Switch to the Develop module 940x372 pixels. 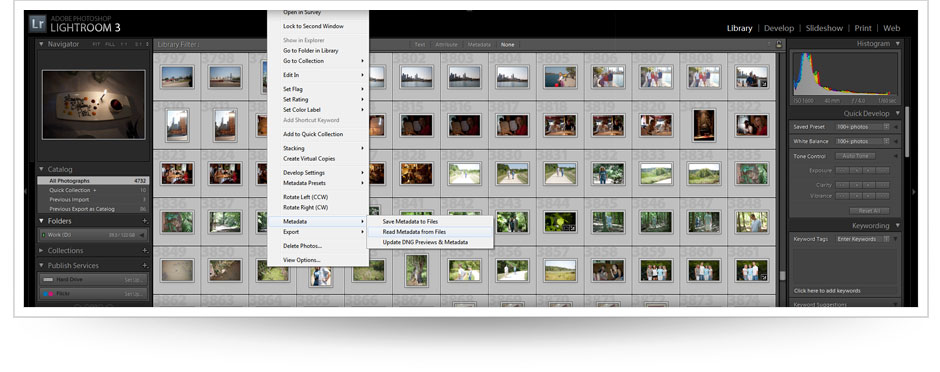(x=779, y=28)
